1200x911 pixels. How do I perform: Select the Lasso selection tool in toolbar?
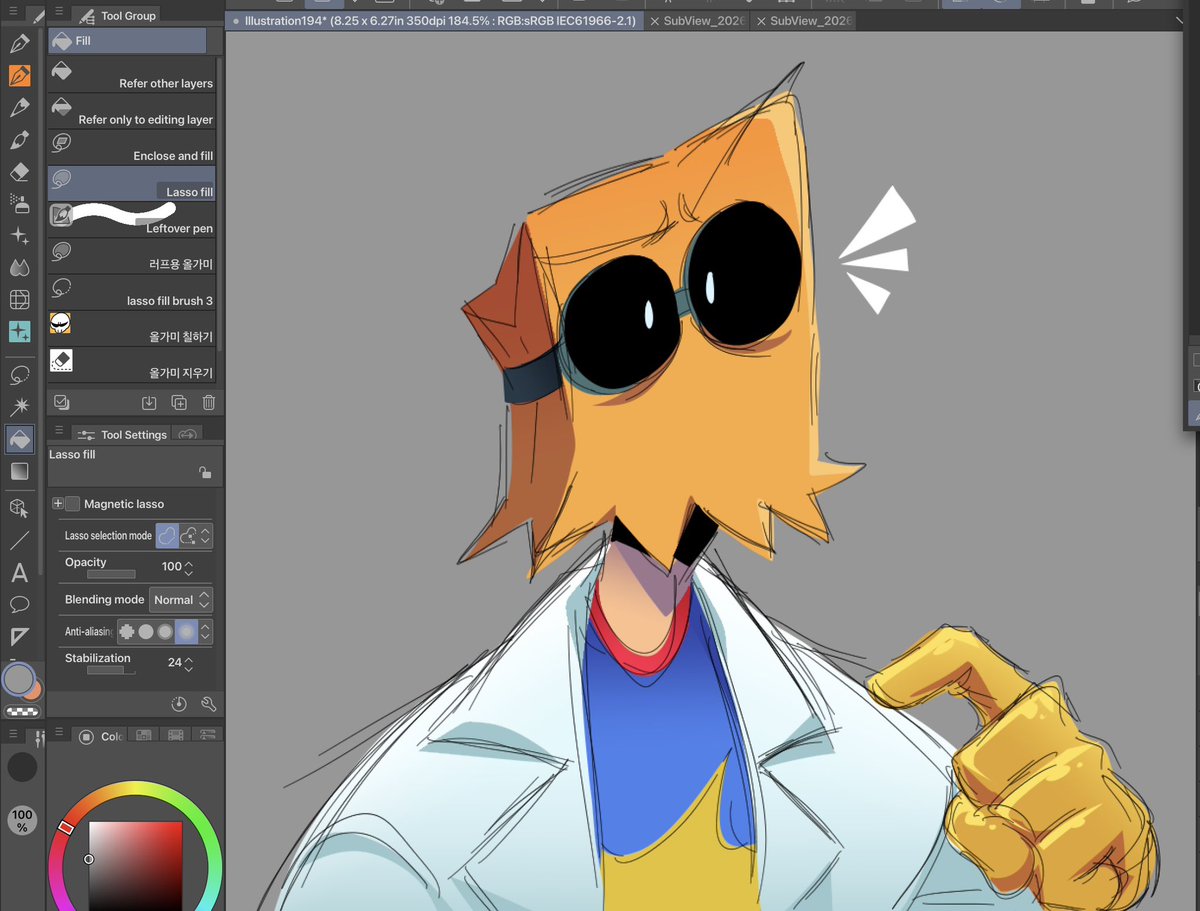pyautogui.click(x=19, y=375)
